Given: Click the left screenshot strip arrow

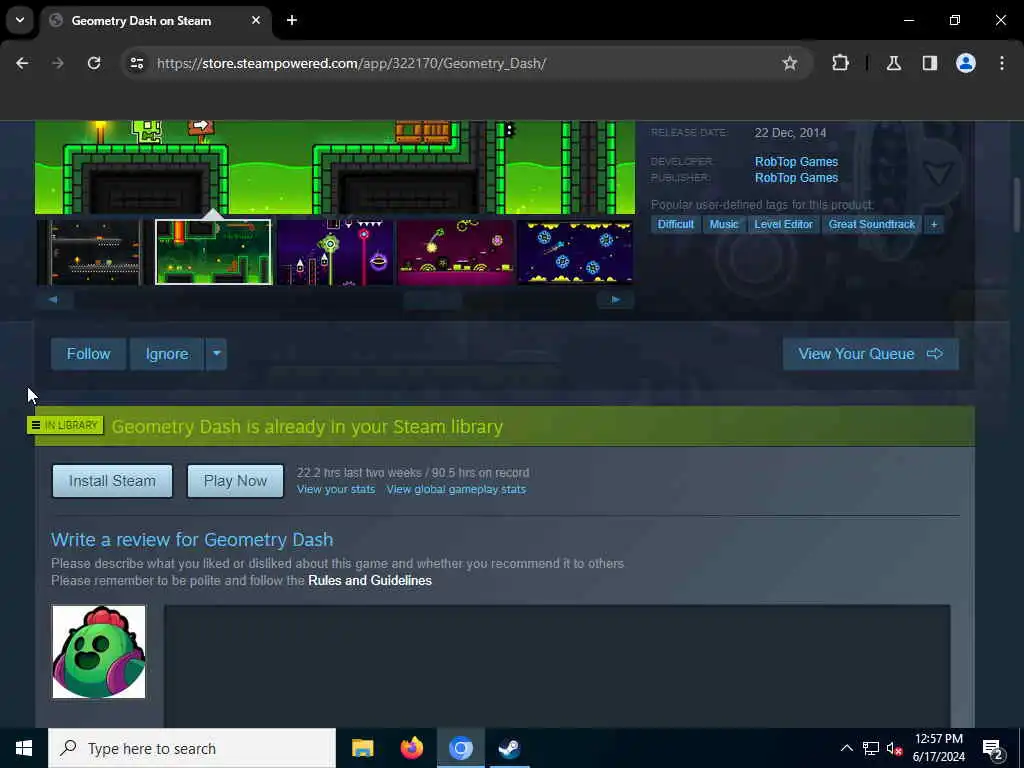Looking at the screenshot, I should [54, 300].
